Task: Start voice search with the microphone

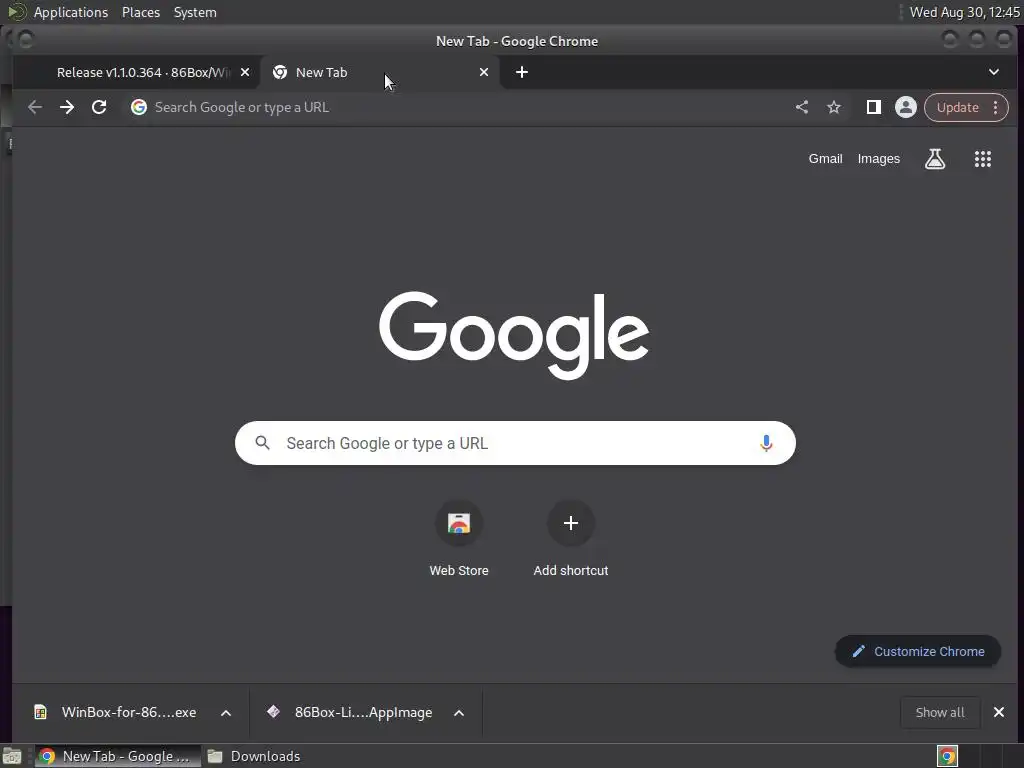Action: pos(766,443)
